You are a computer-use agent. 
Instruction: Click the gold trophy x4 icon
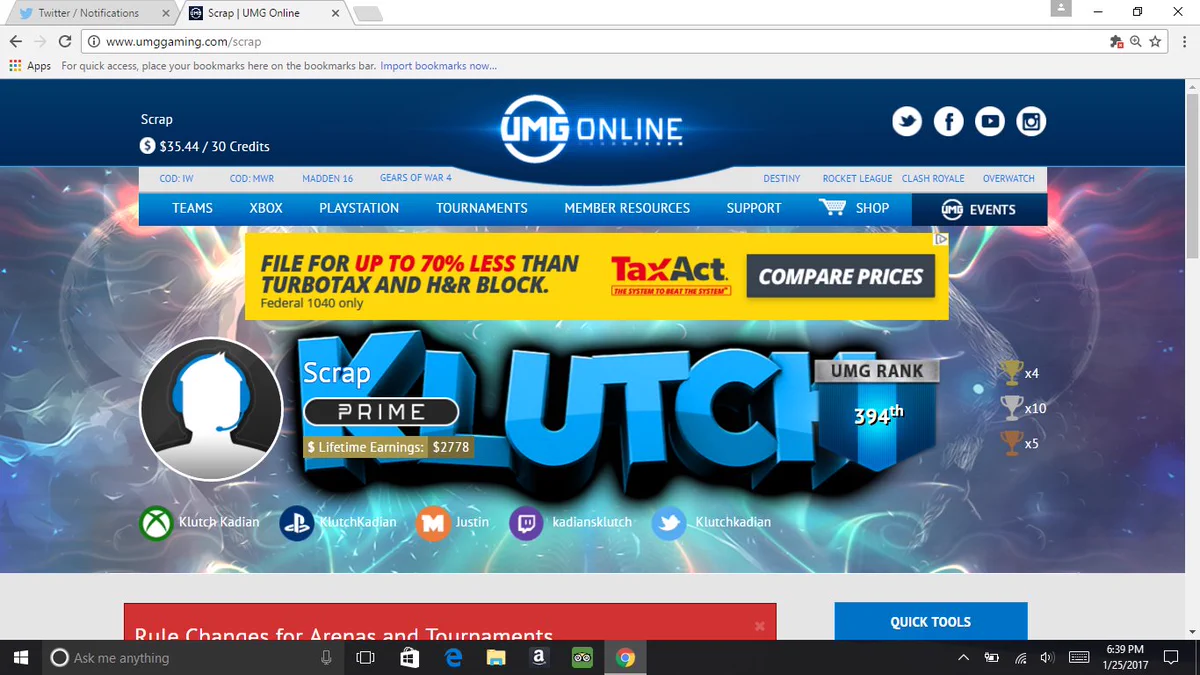click(x=1011, y=372)
